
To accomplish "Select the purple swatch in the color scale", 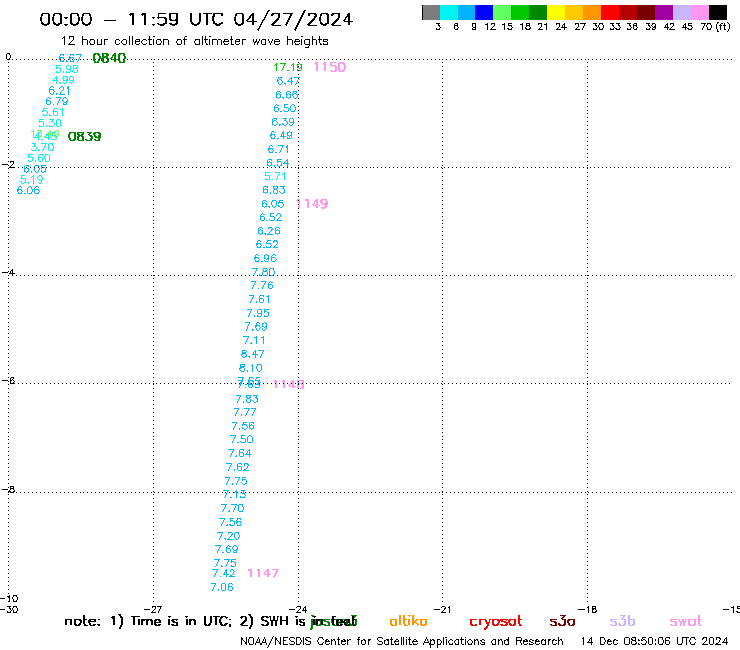I will 664,12.
